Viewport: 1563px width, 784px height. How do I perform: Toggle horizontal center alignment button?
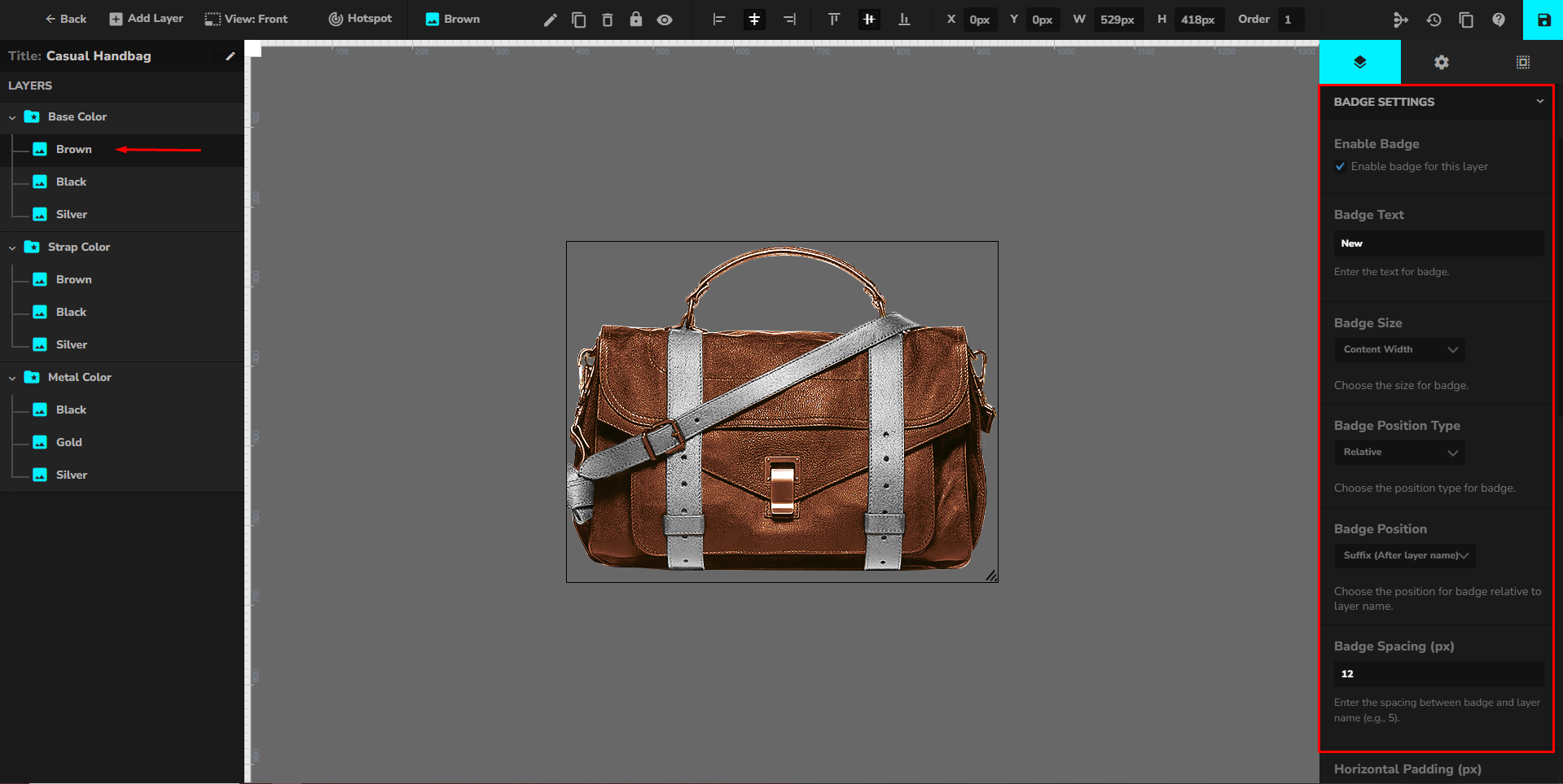click(x=754, y=20)
